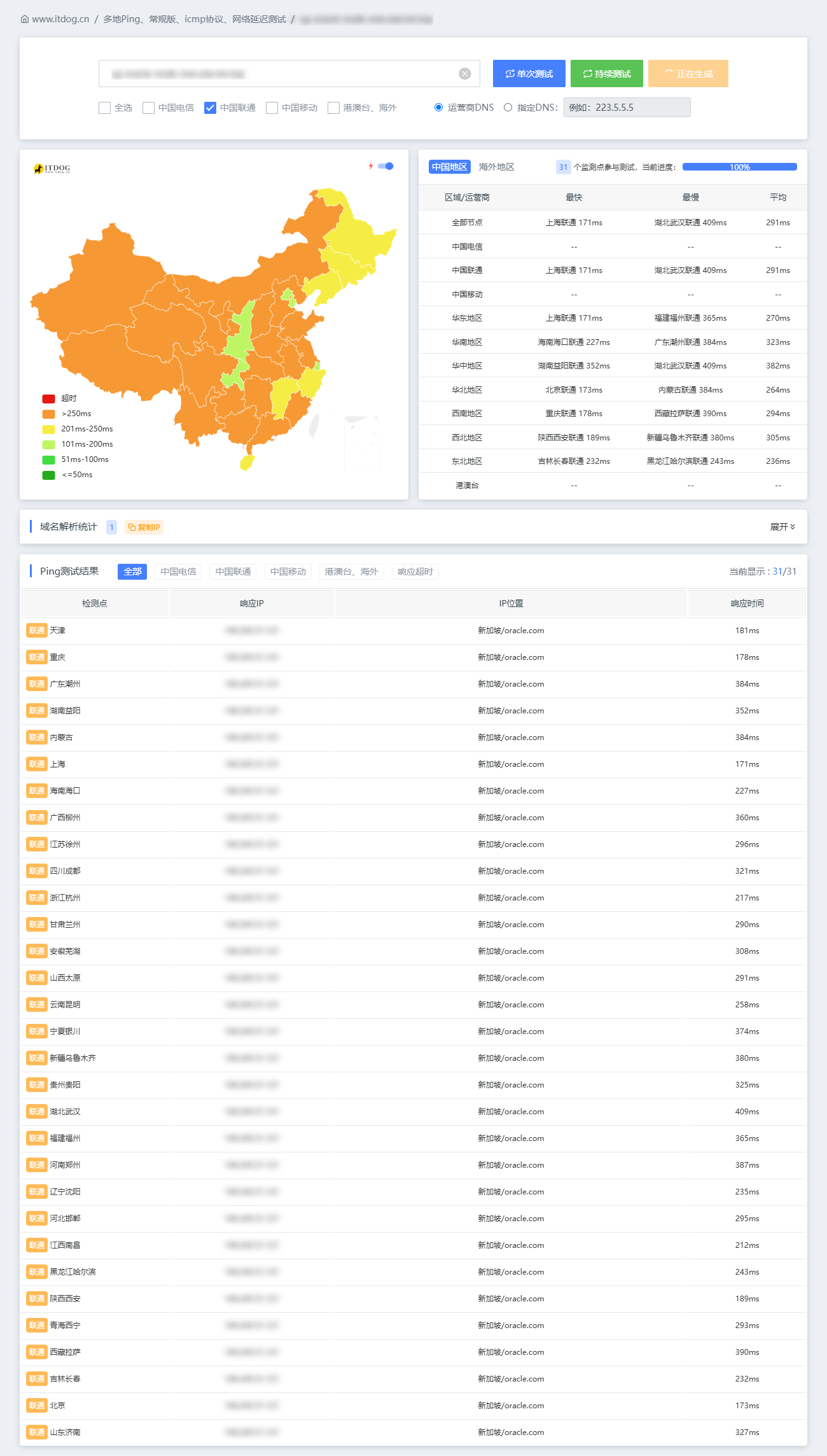Click the 检测点 column header
Image resolution: width=827 pixels, height=1456 pixels.
point(95,603)
